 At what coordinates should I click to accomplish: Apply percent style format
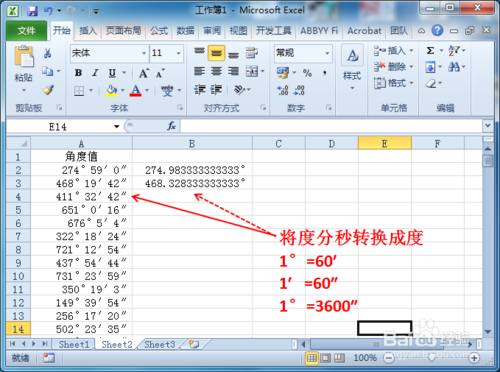pyautogui.click(x=307, y=73)
